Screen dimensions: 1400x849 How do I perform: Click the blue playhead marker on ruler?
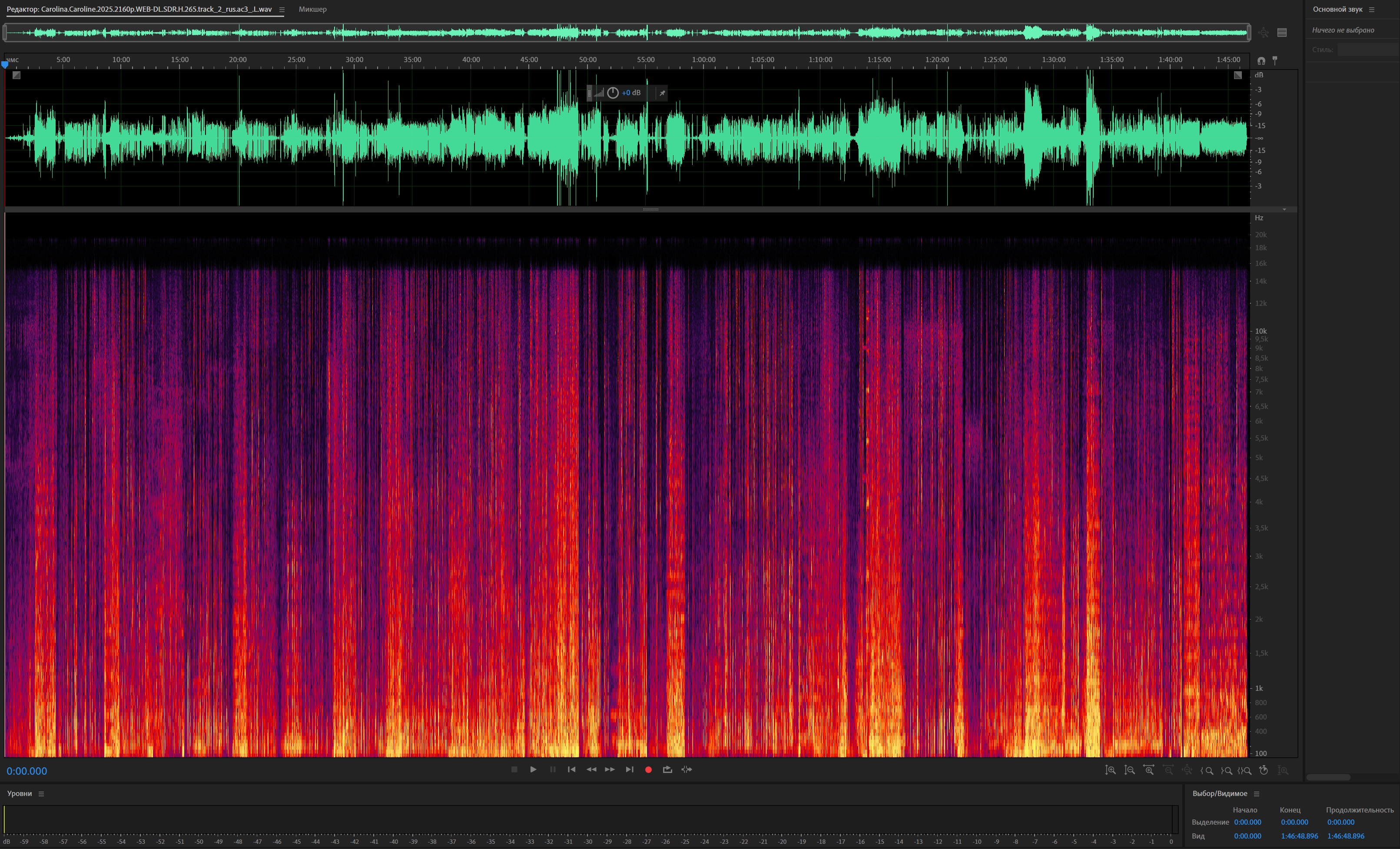click(x=5, y=64)
